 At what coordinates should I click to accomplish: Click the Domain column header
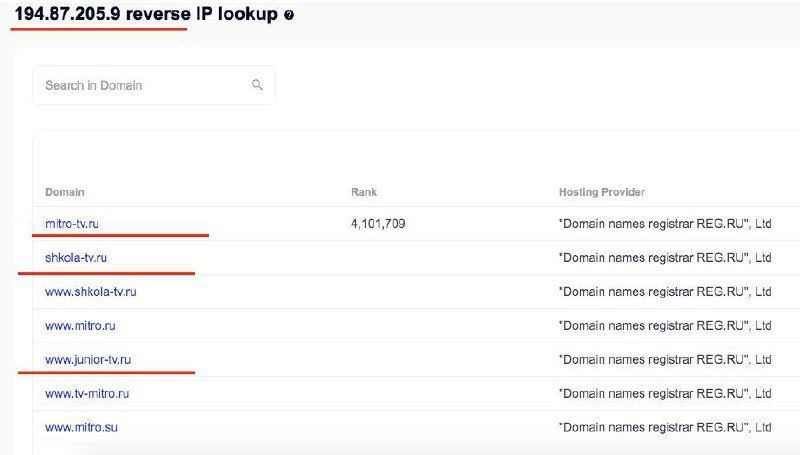pos(65,192)
